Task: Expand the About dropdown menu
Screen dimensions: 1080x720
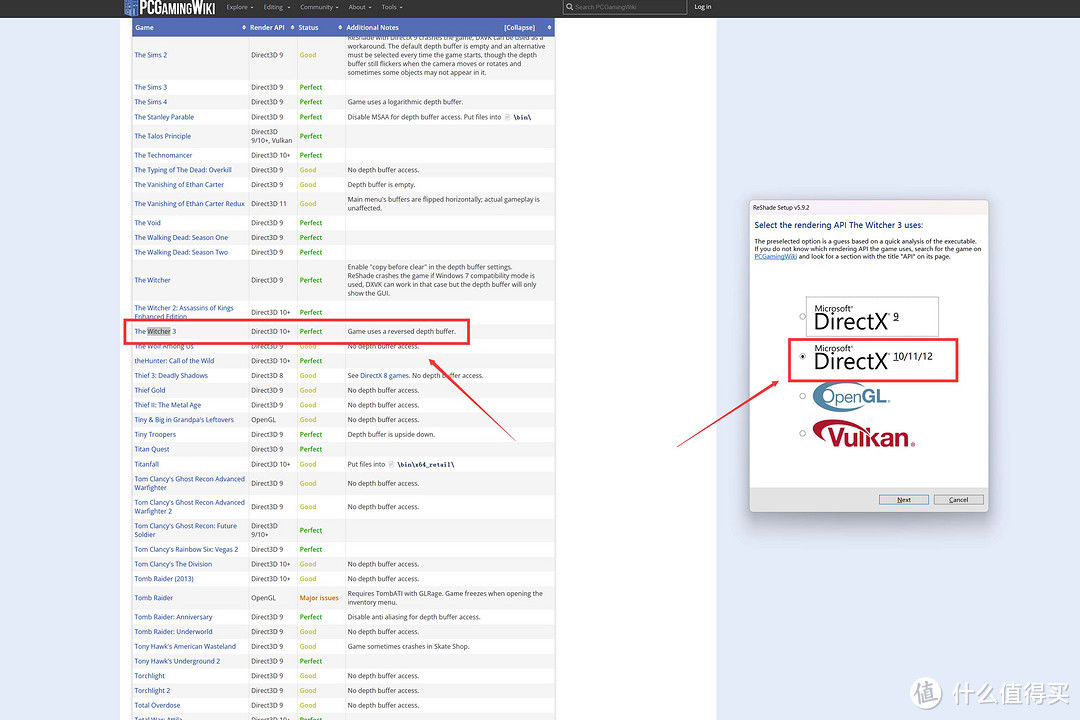Action: pos(360,7)
